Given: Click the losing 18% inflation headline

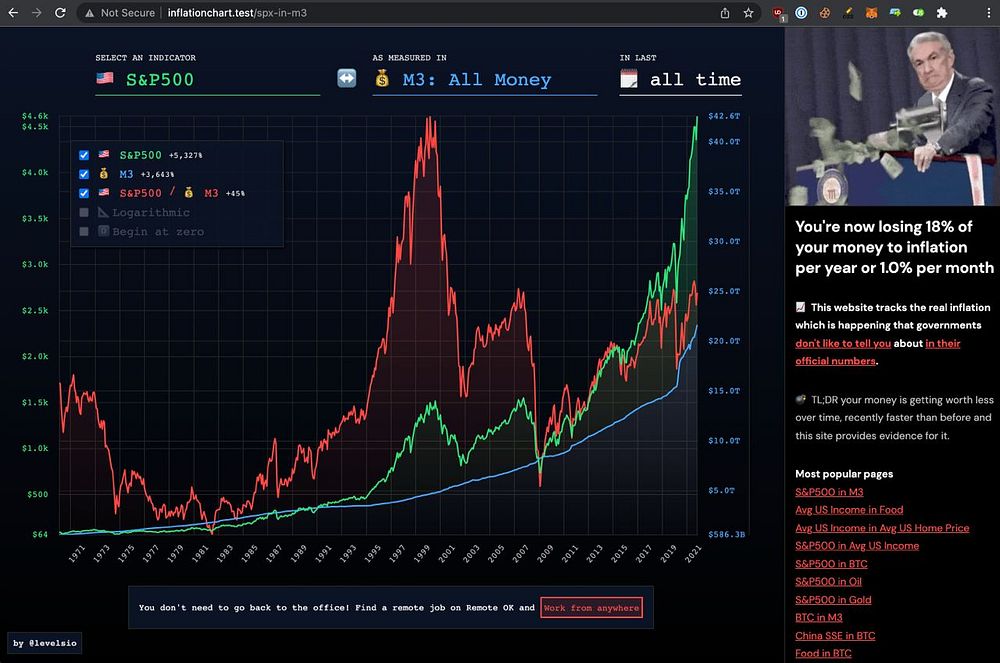Looking at the screenshot, I should 894,247.
